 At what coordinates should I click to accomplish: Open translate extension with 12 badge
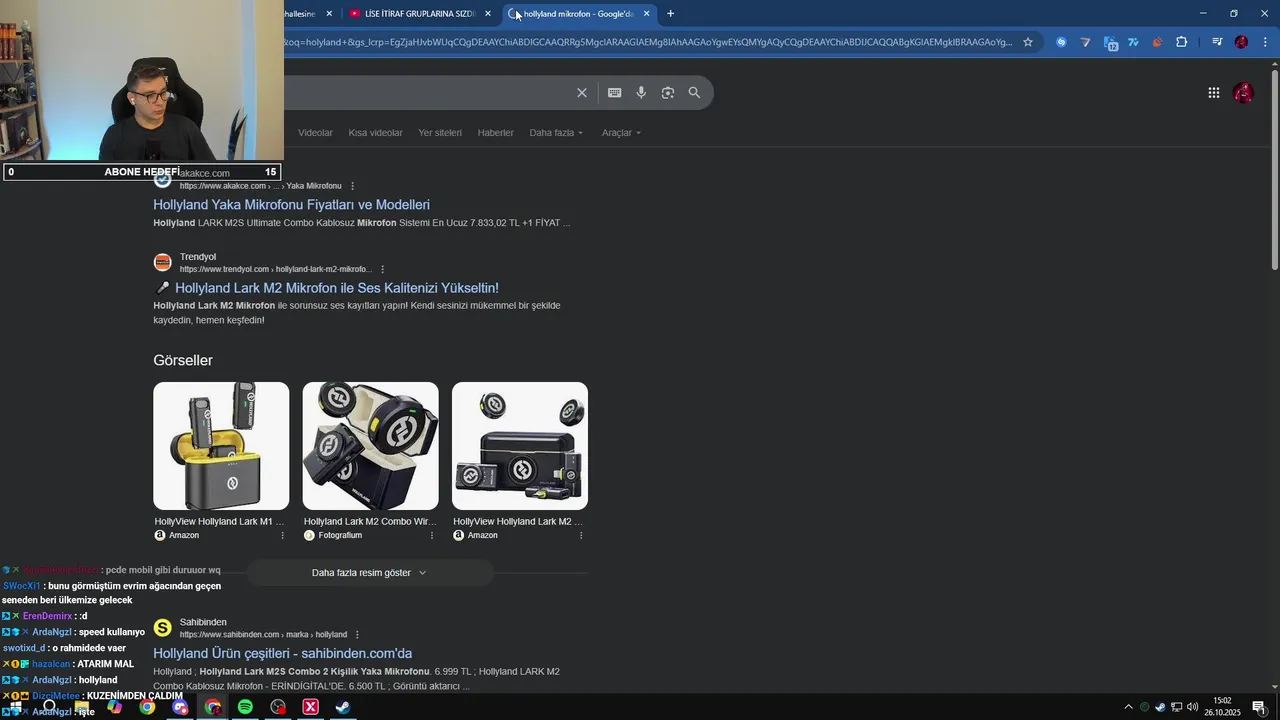coord(1110,42)
